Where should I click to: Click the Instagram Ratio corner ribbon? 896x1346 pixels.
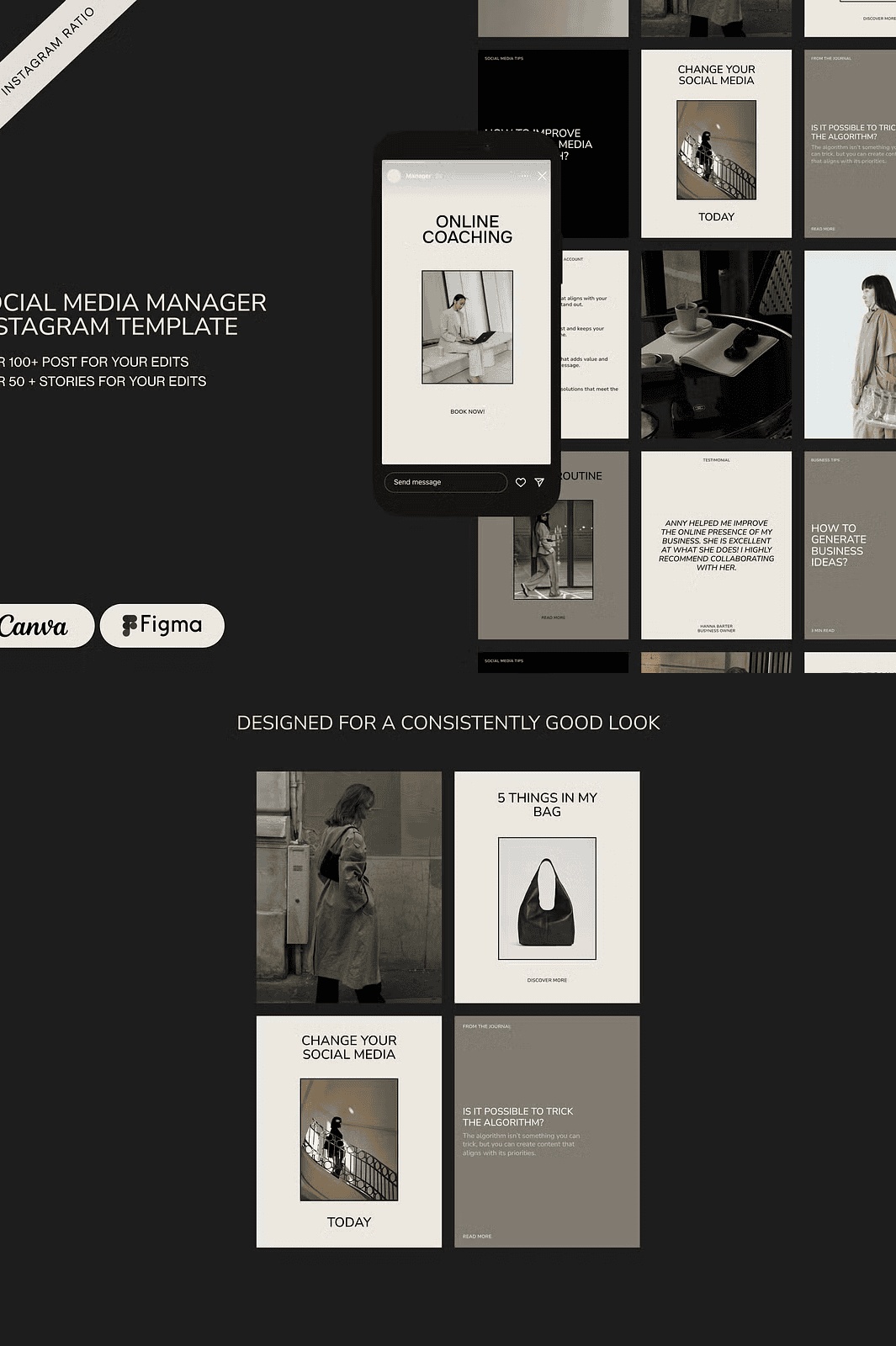[52, 52]
